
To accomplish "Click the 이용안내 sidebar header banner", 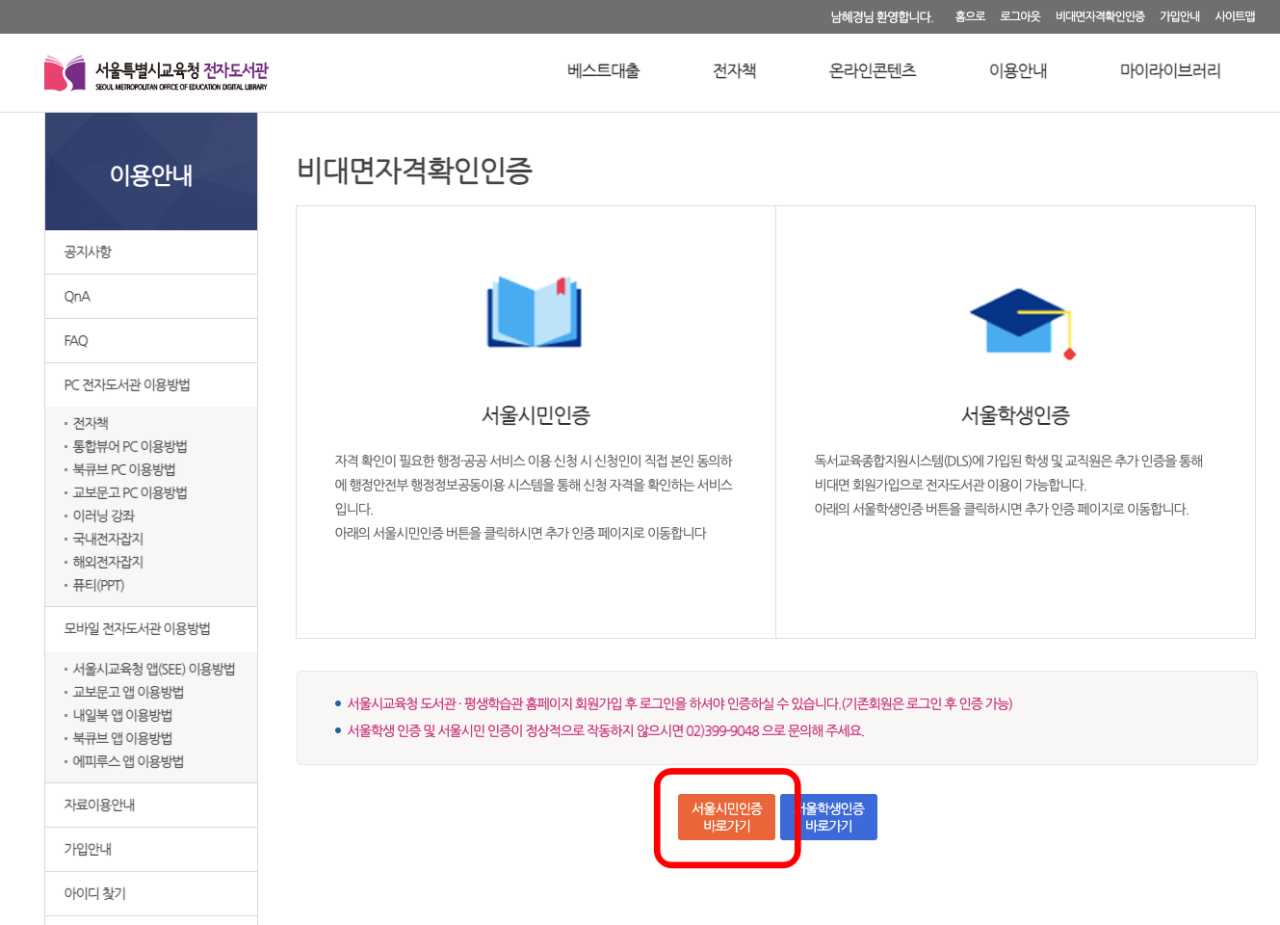I will pos(151,172).
